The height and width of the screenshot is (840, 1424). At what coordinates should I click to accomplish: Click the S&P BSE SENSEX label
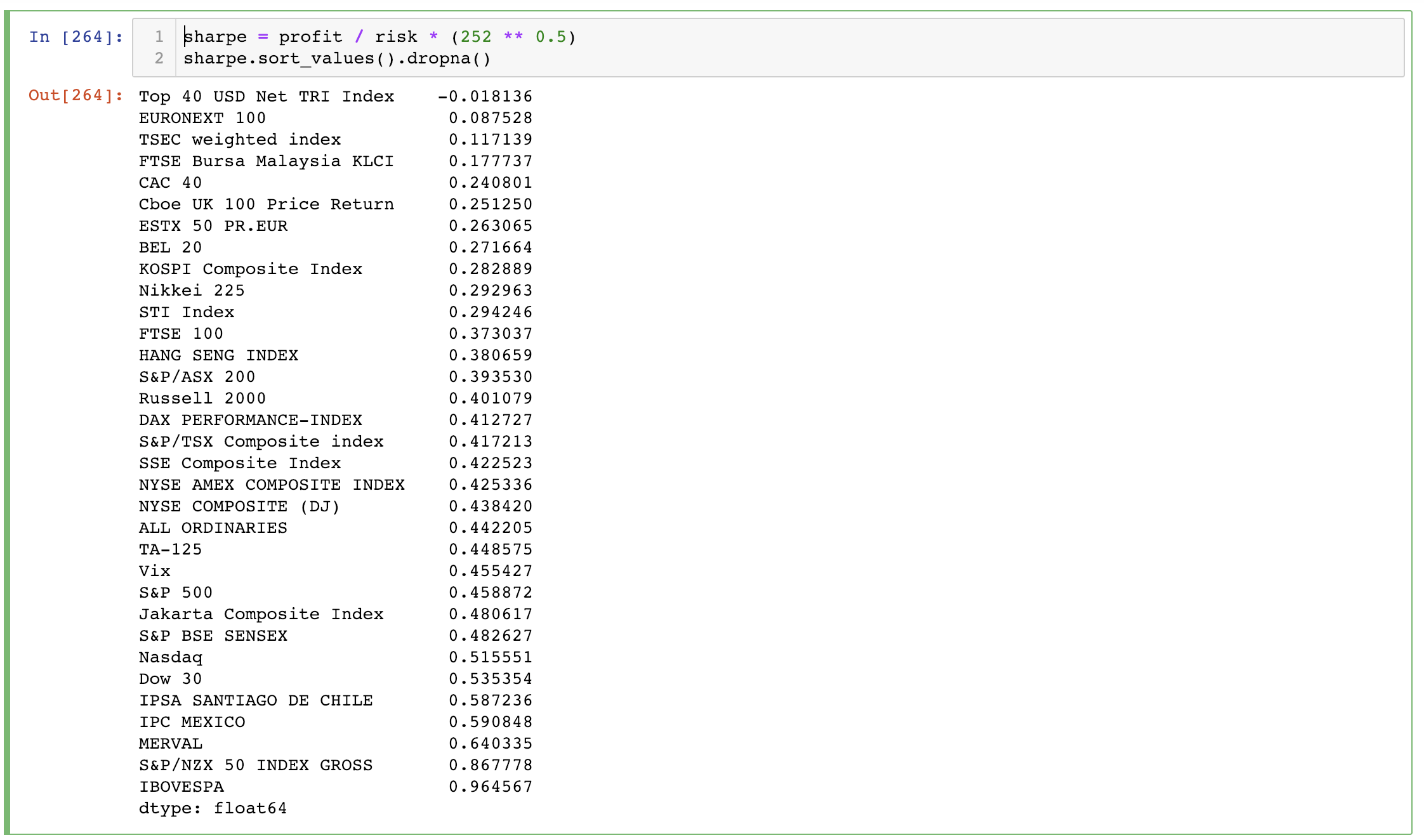coord(213,636)
